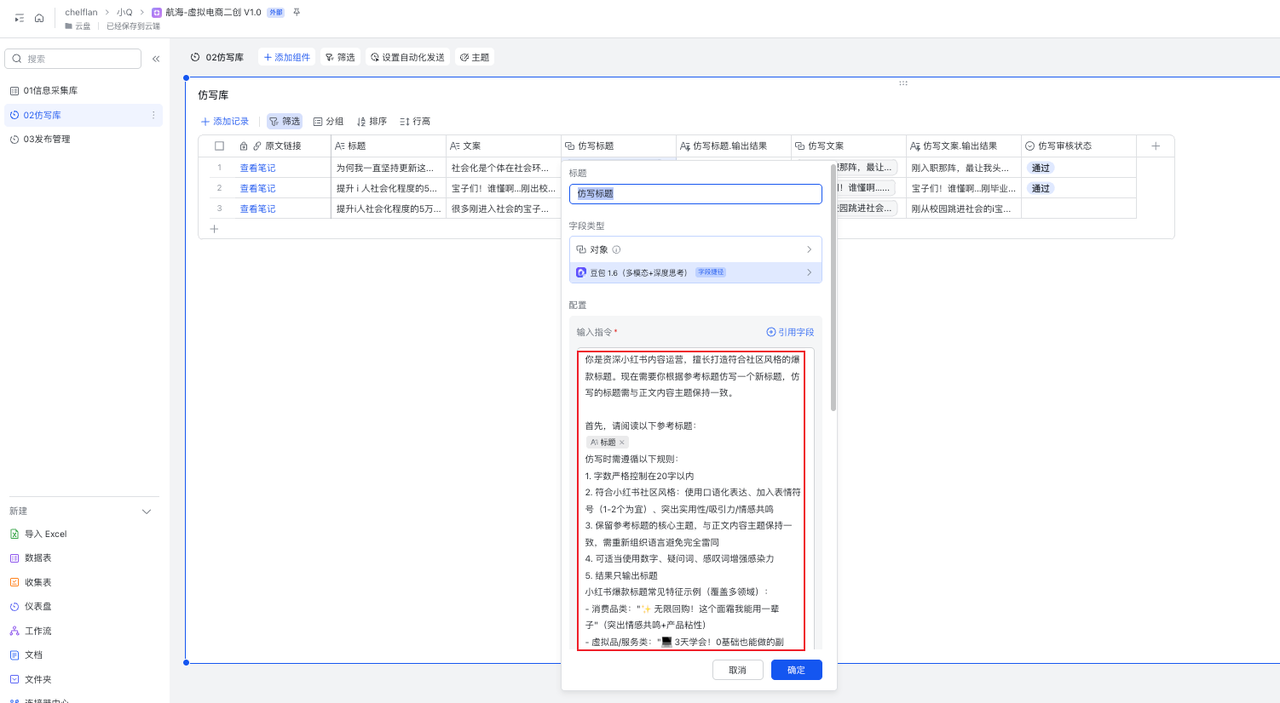This screenshot has height=703, width=1280.
Task: Click the 仿写审核状态 column header
Action: point(1079,146)
